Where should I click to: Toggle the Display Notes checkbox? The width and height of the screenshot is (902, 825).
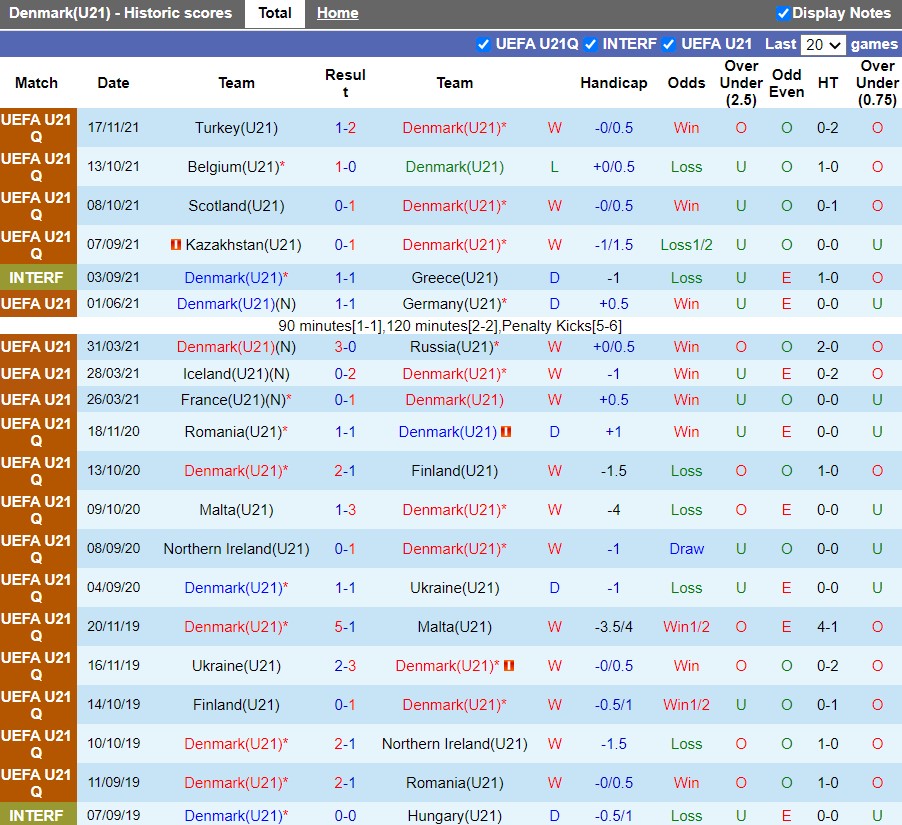tap(783, 13)
